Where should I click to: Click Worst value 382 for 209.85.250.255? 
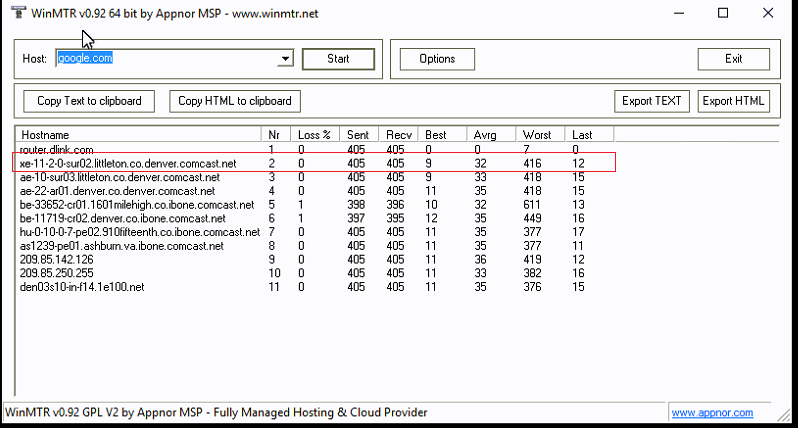(532, 273)
